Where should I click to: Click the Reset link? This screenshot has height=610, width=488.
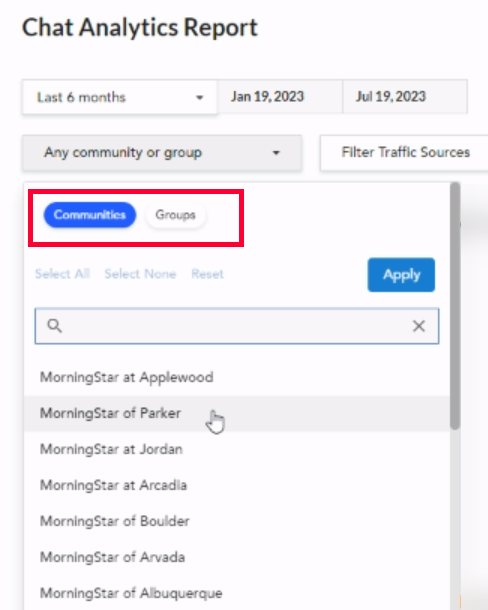coord(207,274)
